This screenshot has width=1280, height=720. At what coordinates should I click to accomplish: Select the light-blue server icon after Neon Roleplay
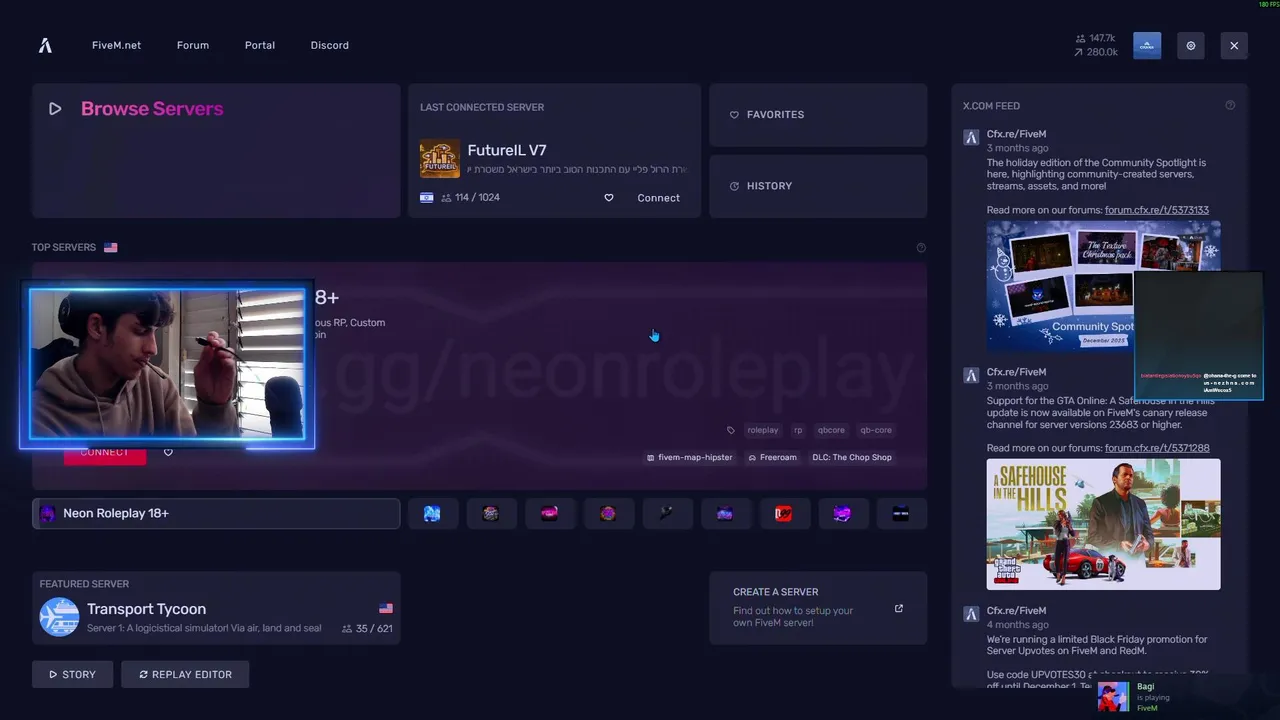[x=432, y=513]
